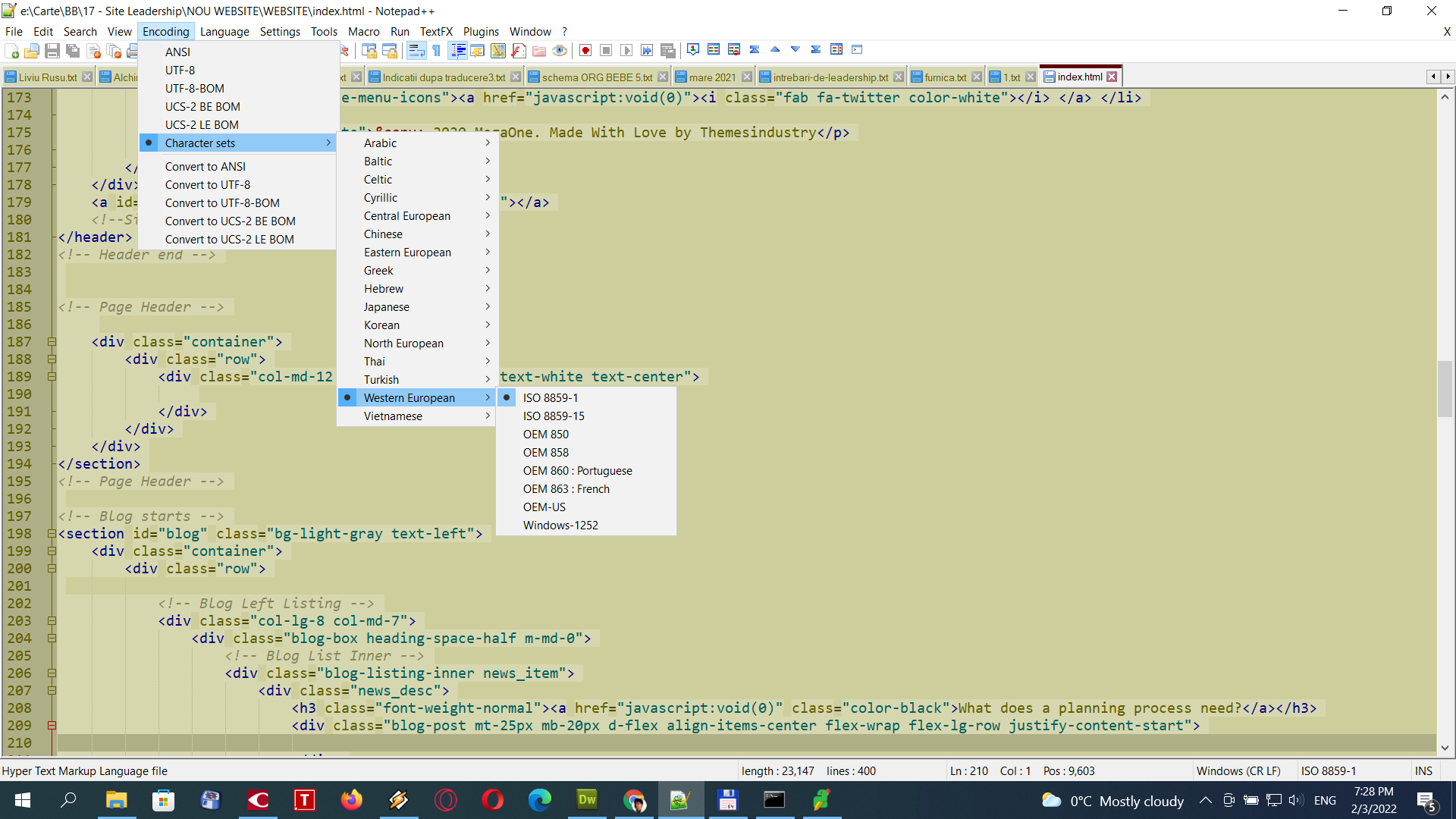The height and width of the screenshot is (819, 1456).
Task: Click the Stop Recording macro icon
Action: pyautogui.click(x=606, y=51)
